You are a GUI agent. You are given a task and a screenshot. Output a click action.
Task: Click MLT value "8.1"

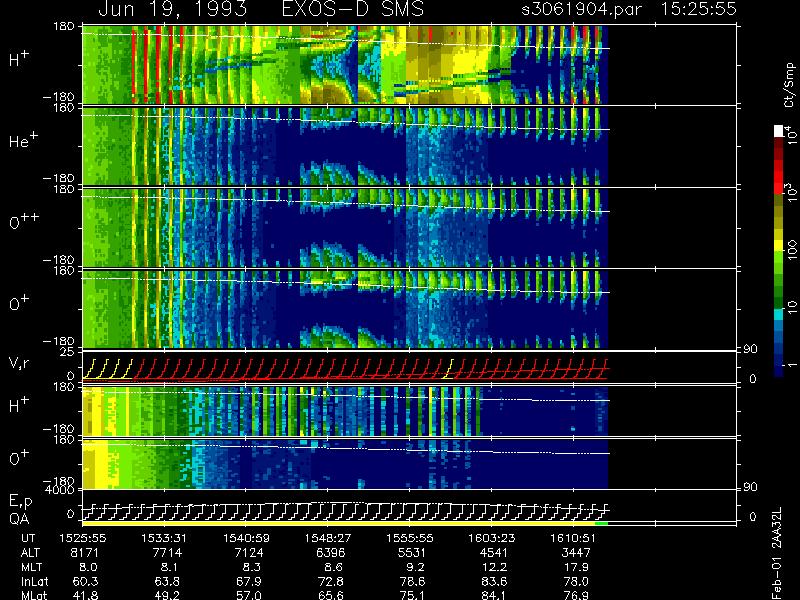pos(169,567)
